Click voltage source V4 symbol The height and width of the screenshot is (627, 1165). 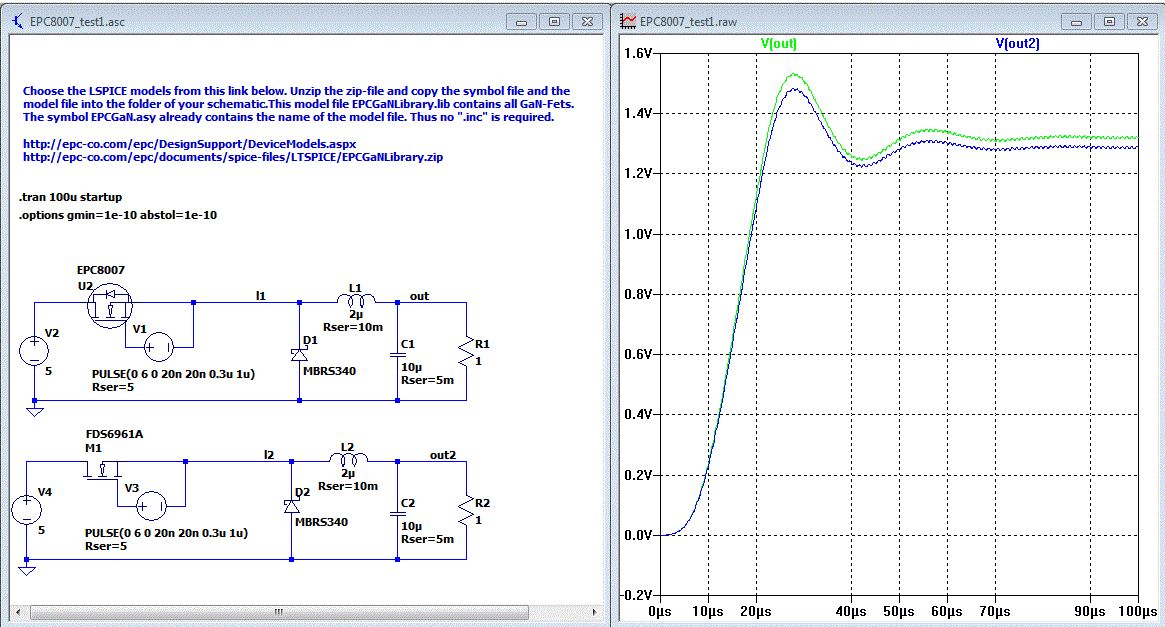pos(27,510)
